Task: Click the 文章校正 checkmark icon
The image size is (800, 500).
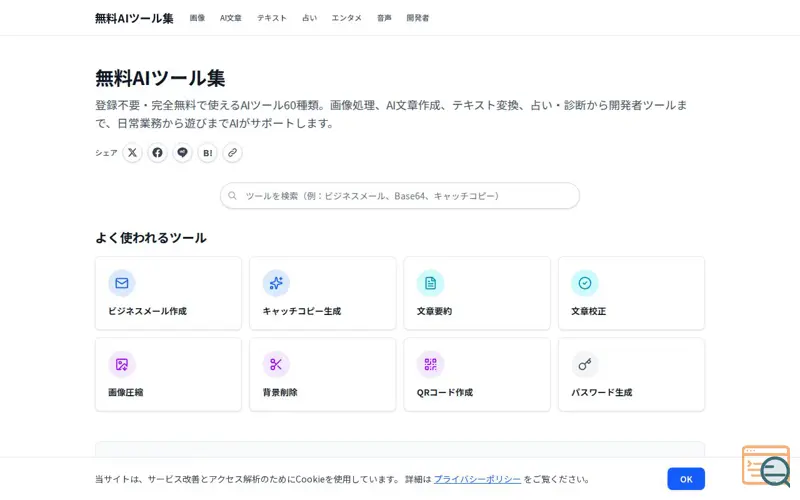Action: (585, 283)
